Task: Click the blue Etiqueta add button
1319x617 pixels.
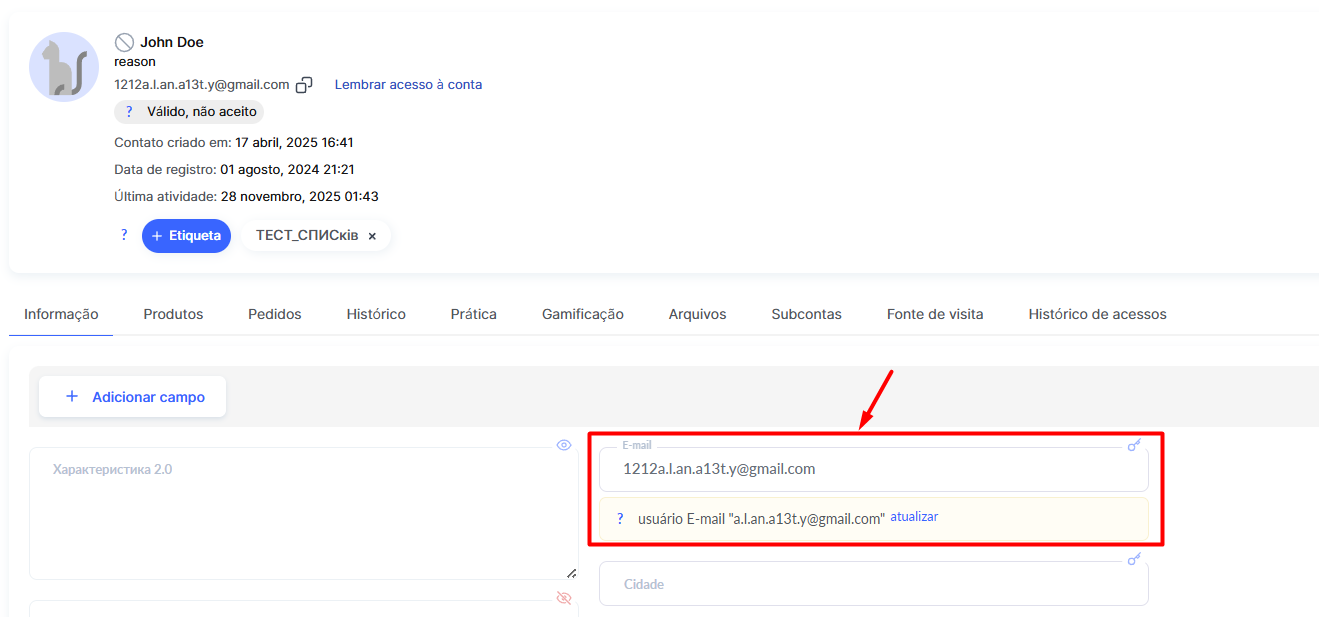Action: [186, 236]
